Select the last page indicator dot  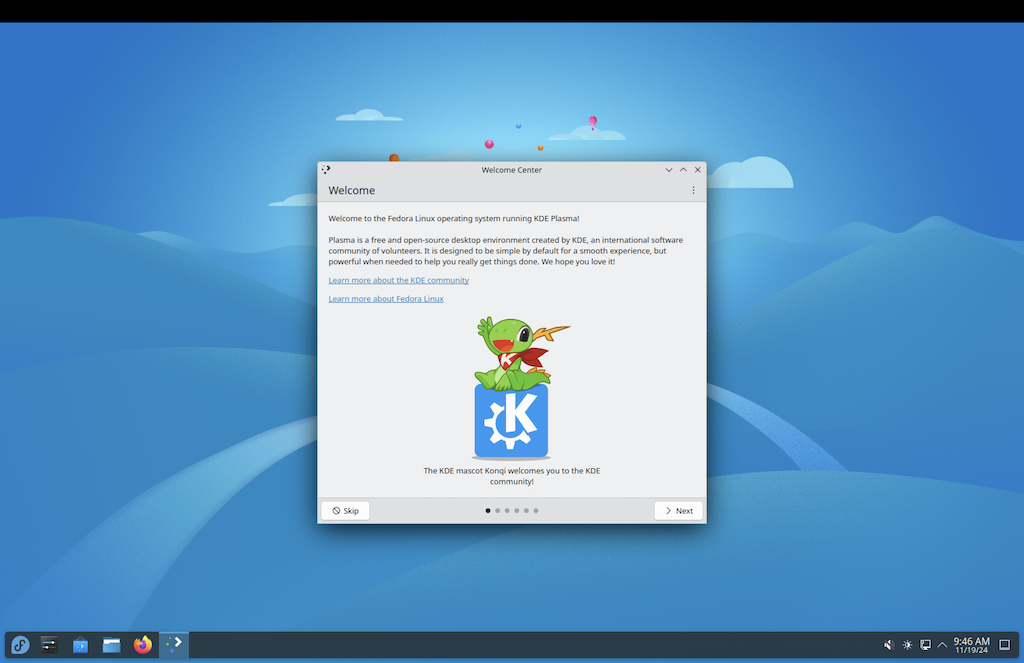(x=536, y=511)
